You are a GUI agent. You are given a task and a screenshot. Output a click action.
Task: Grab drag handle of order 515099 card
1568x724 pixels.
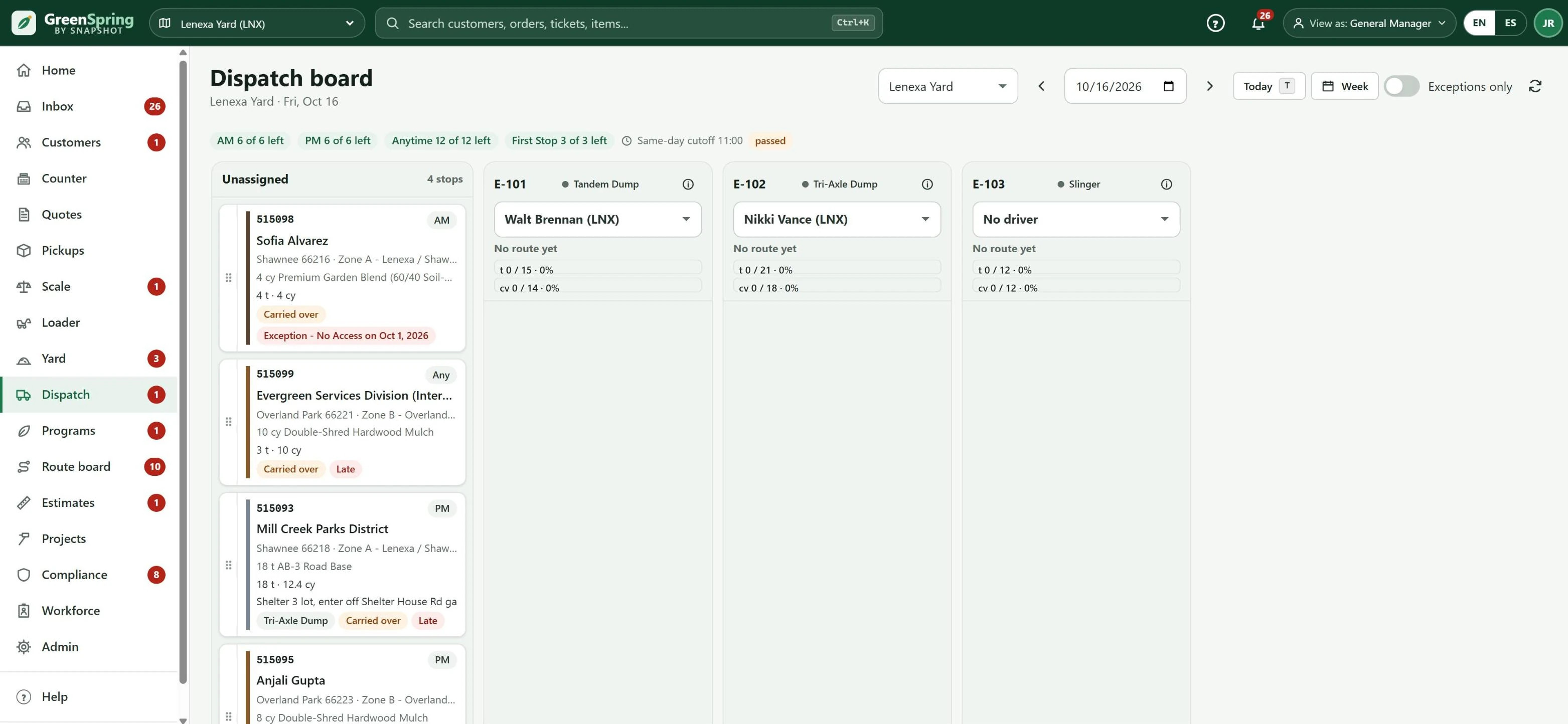(x=228, y=422)
